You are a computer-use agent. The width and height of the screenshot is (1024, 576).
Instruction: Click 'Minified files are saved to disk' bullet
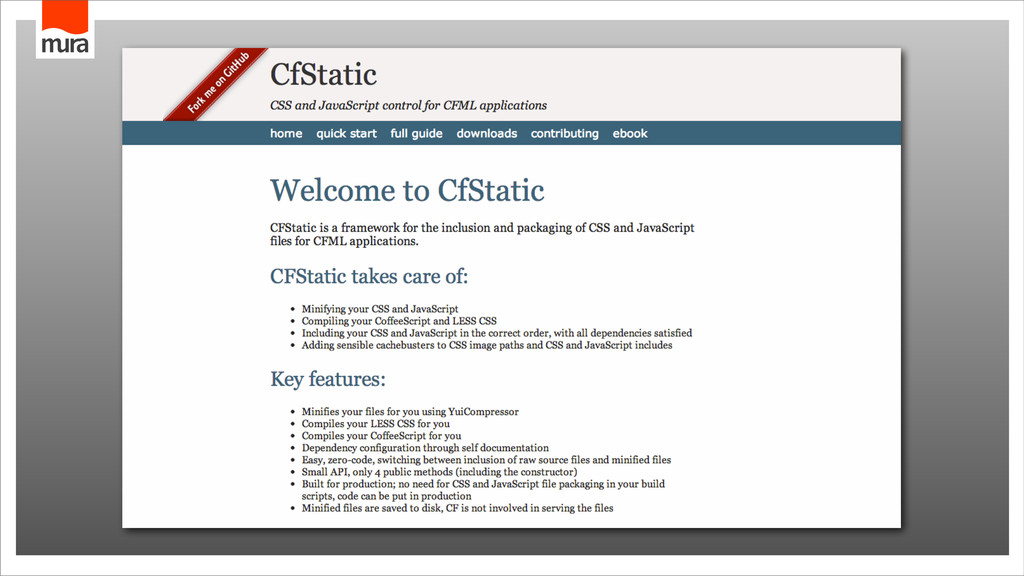click(457, 508)
